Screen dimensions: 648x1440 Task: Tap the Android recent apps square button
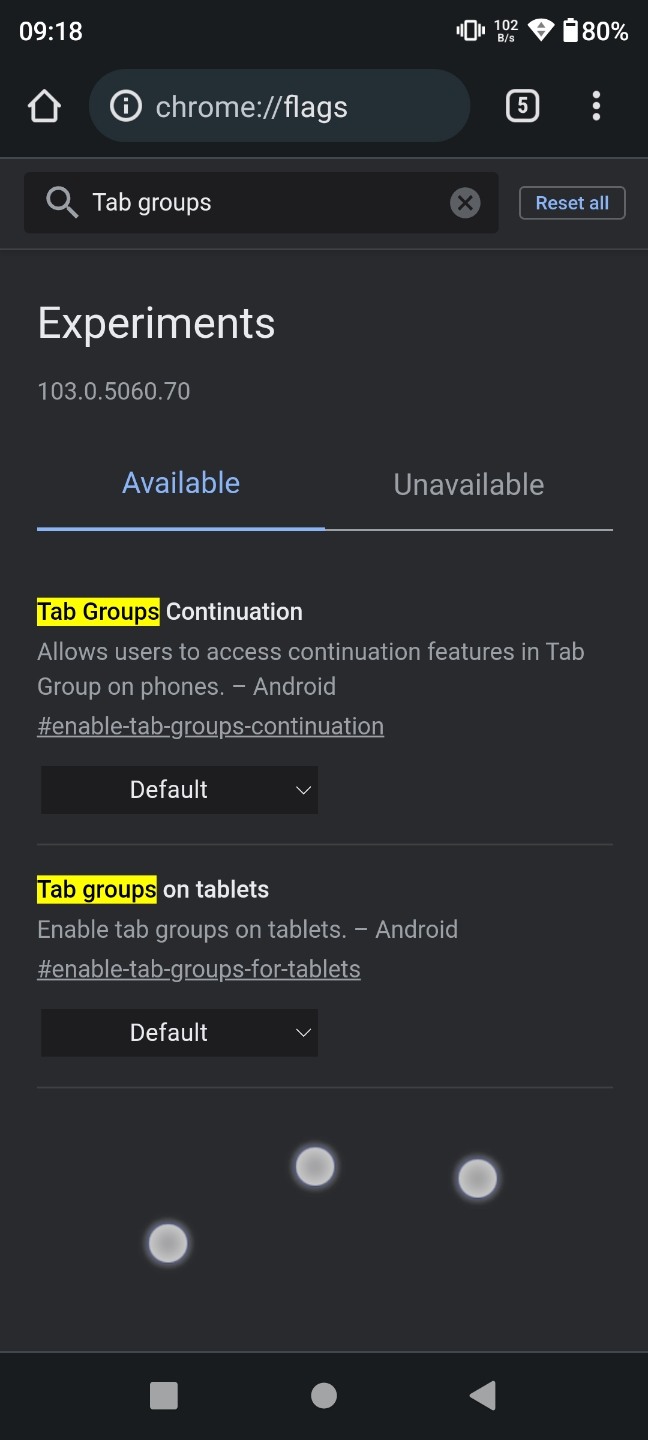tap(164, 1395)
